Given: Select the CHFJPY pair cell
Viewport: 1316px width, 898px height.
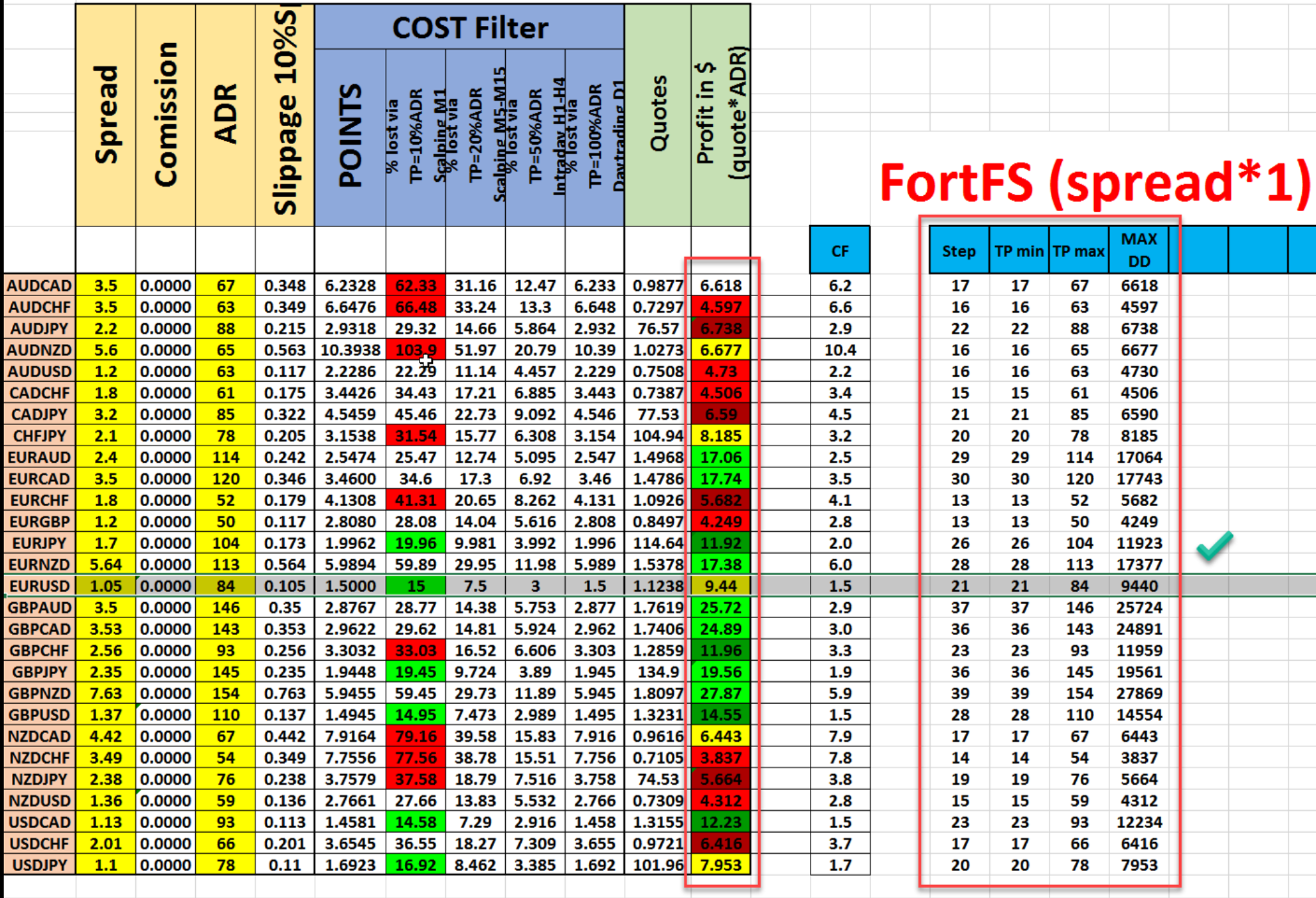Looking at the screenshot, I should point(39,436).
